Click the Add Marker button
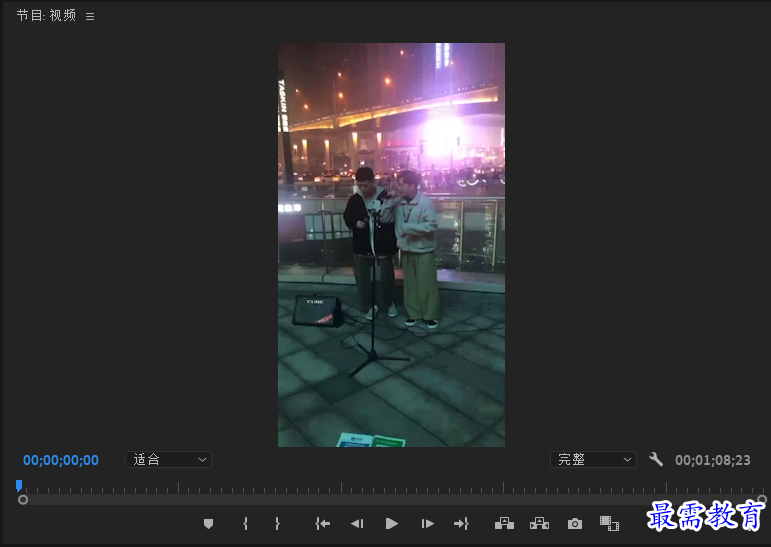 (x=208, y=524)
